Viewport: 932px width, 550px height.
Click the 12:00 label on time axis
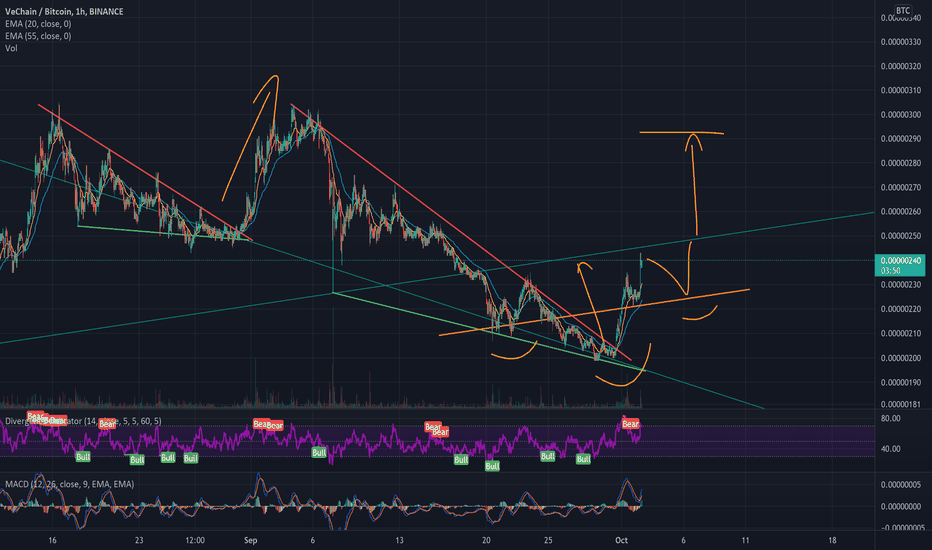tap(195, 540)
